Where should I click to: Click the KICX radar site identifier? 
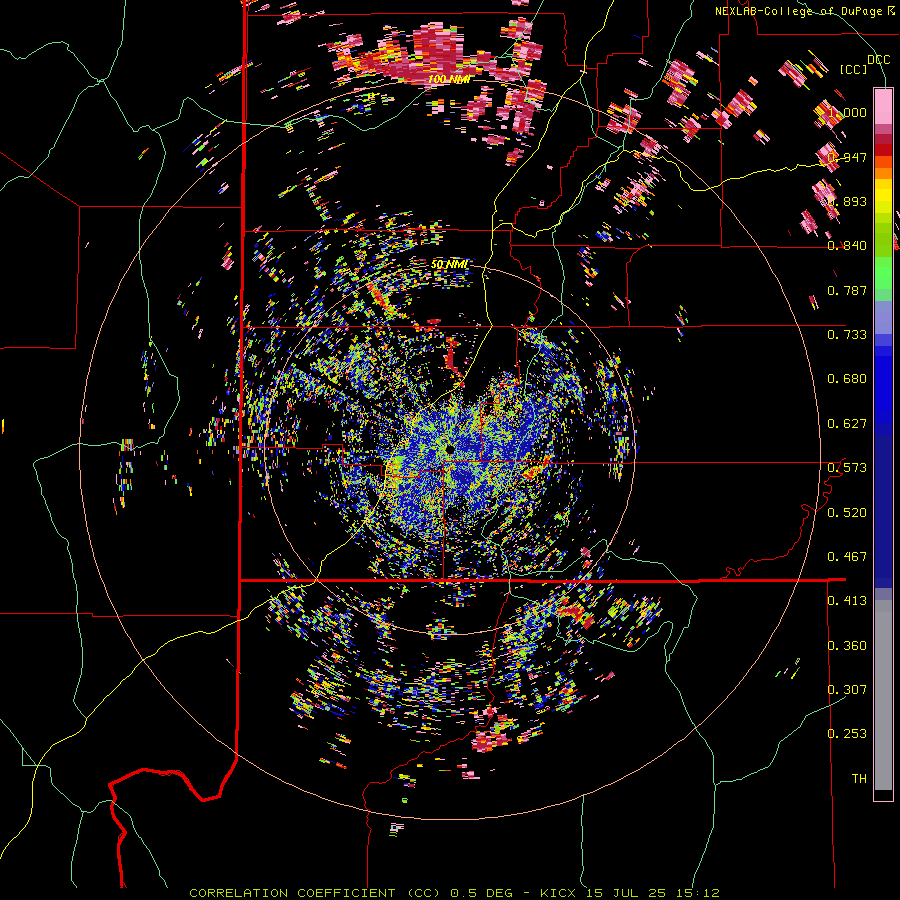tap(560, 893)
